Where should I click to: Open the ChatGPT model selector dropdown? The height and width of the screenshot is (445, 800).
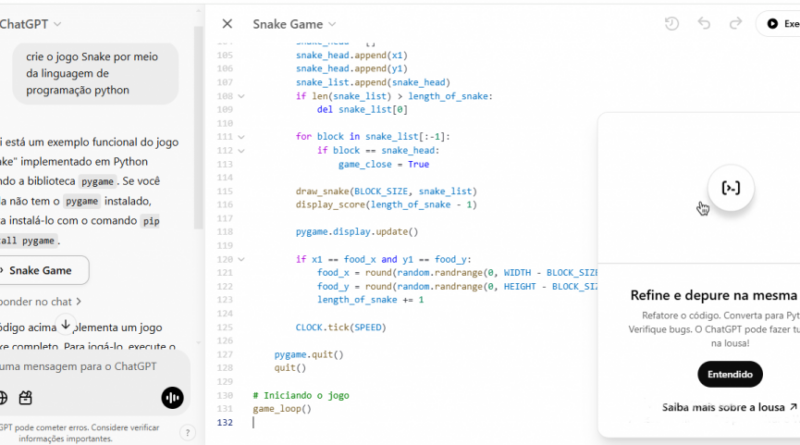30,24
